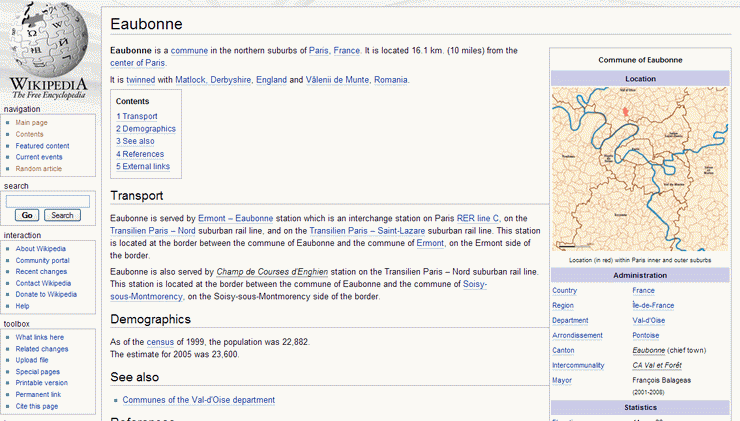Open Canton label link
The width and height of the screenshot is (740, 421).
point(563,351)
